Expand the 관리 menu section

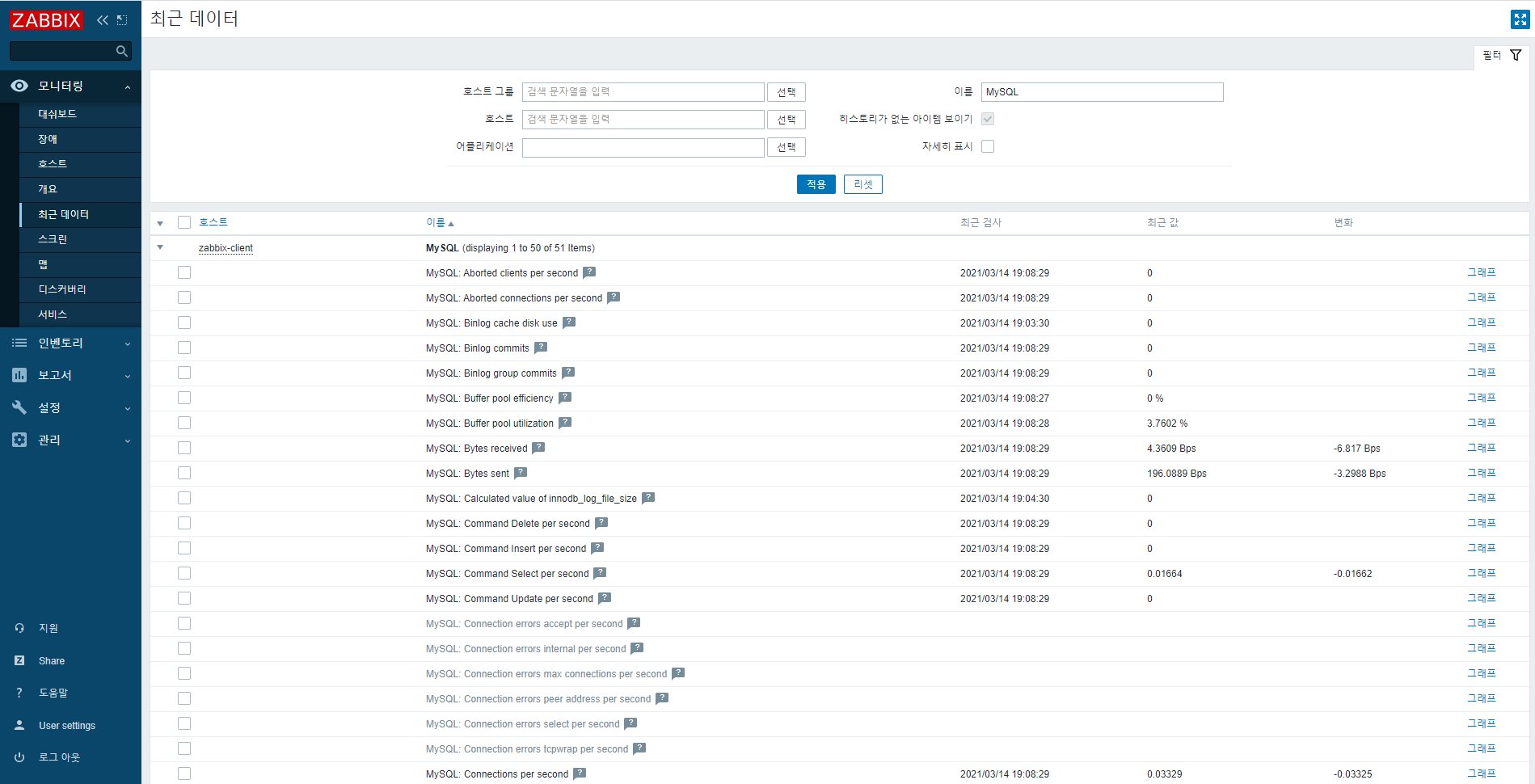[70, 440]
